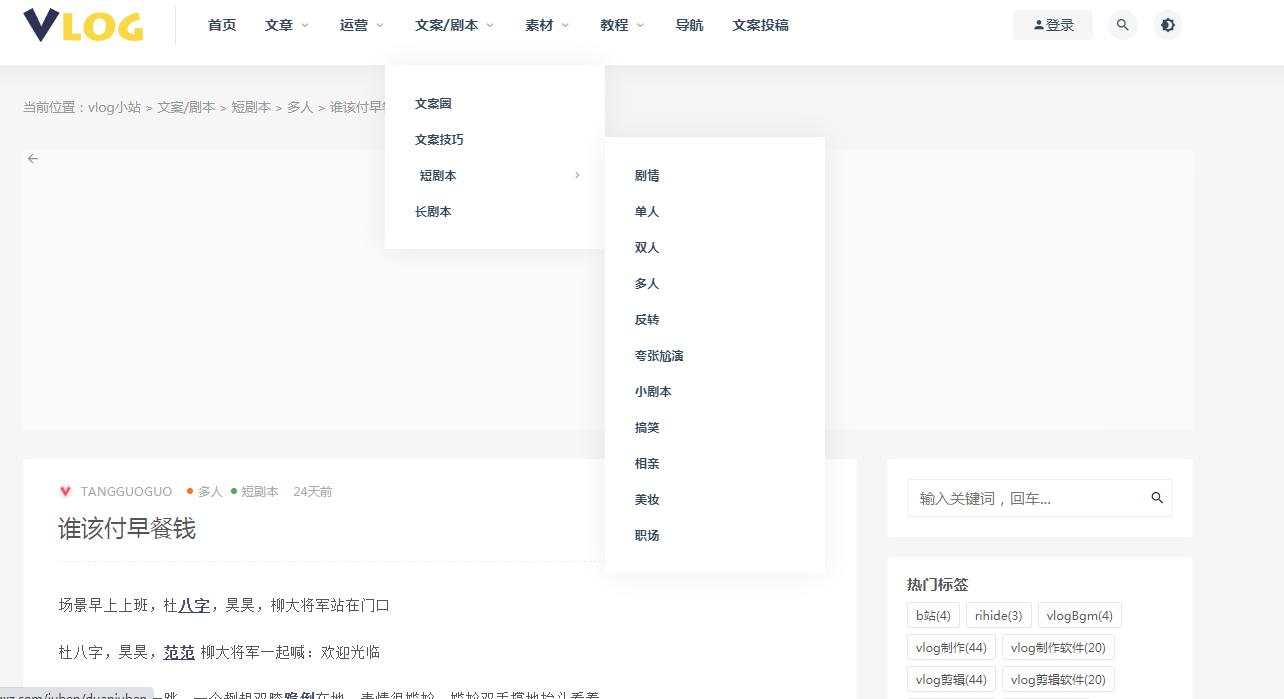This screenshot has height=699, width=1284.
Task: Toggle the dark mode icon at top right
Action: point(1168,24)
